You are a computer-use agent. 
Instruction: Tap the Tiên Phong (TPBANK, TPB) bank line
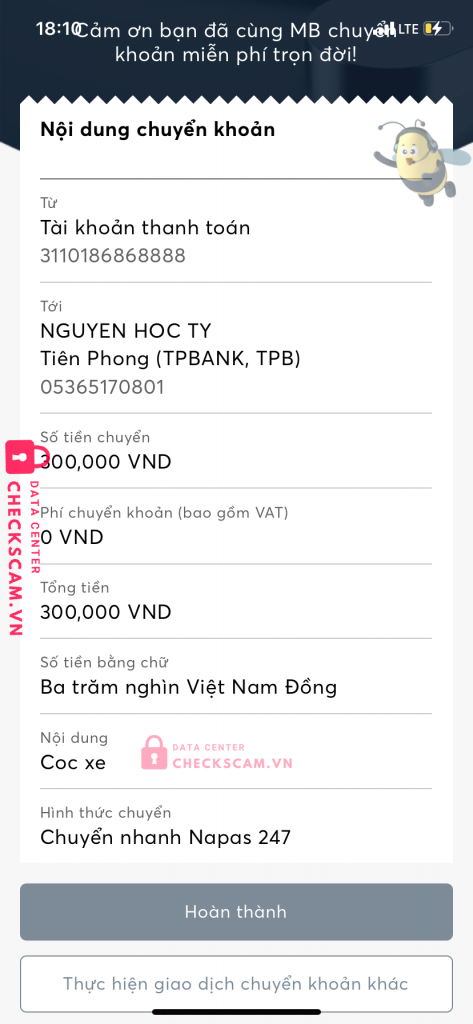click(171, 359)
